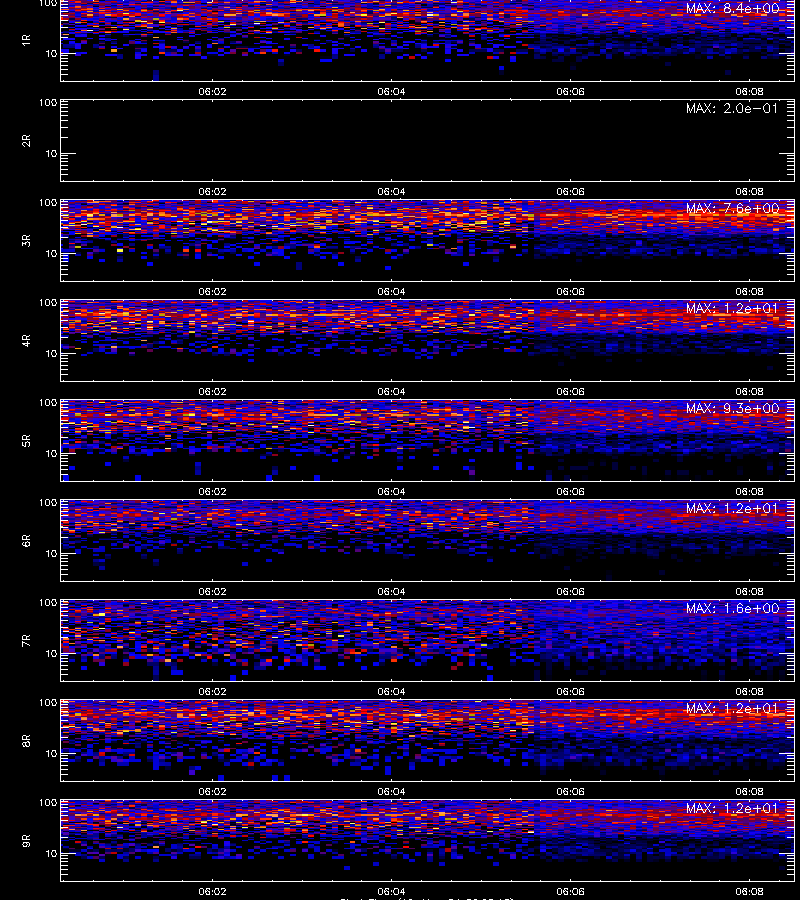Click the 100 y-axis label of panel 5R
Image resolution: width=800 pixels, height=900 pixels.
point(48,403)
